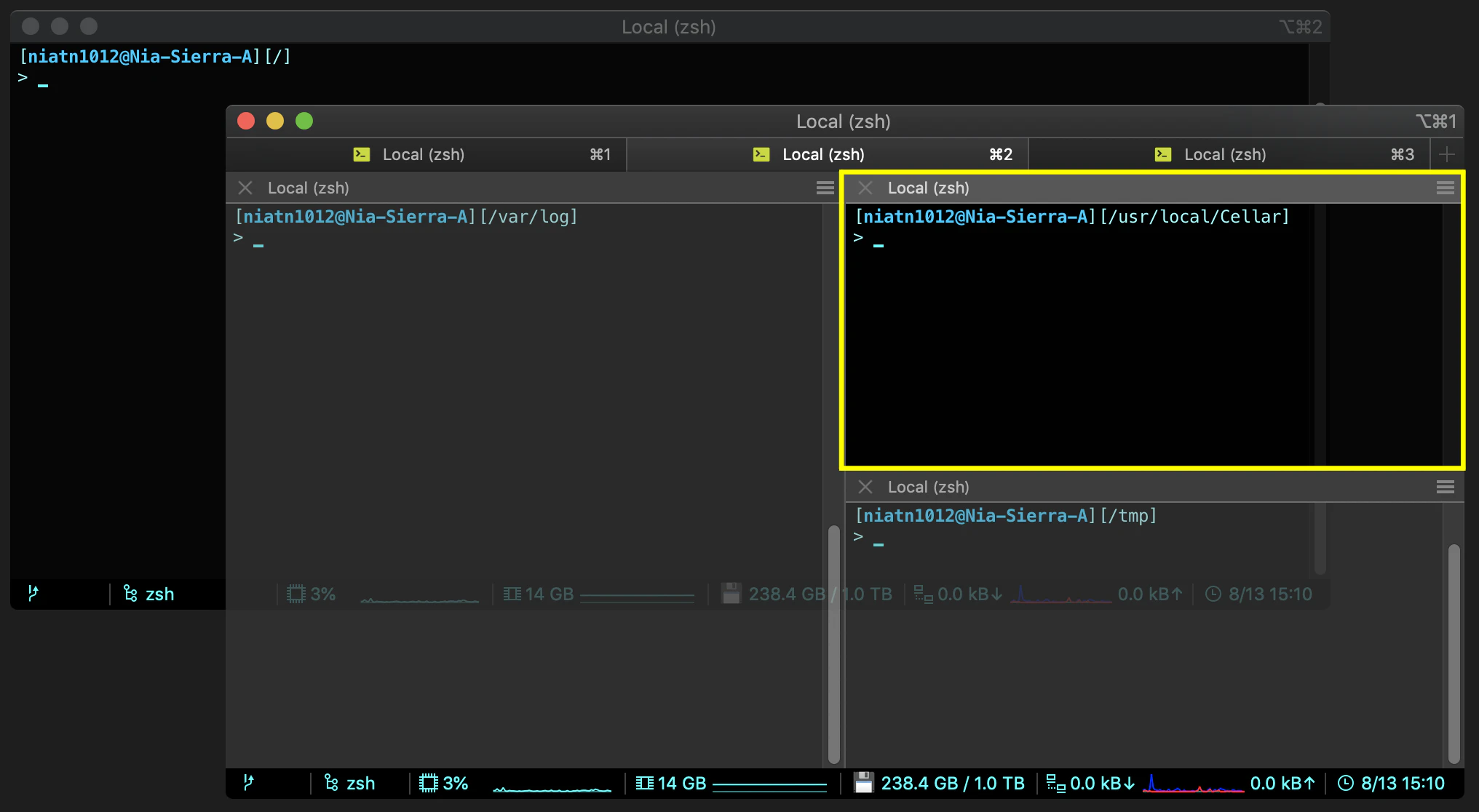Click git branch icon in front window status bar

coord(249,783)
